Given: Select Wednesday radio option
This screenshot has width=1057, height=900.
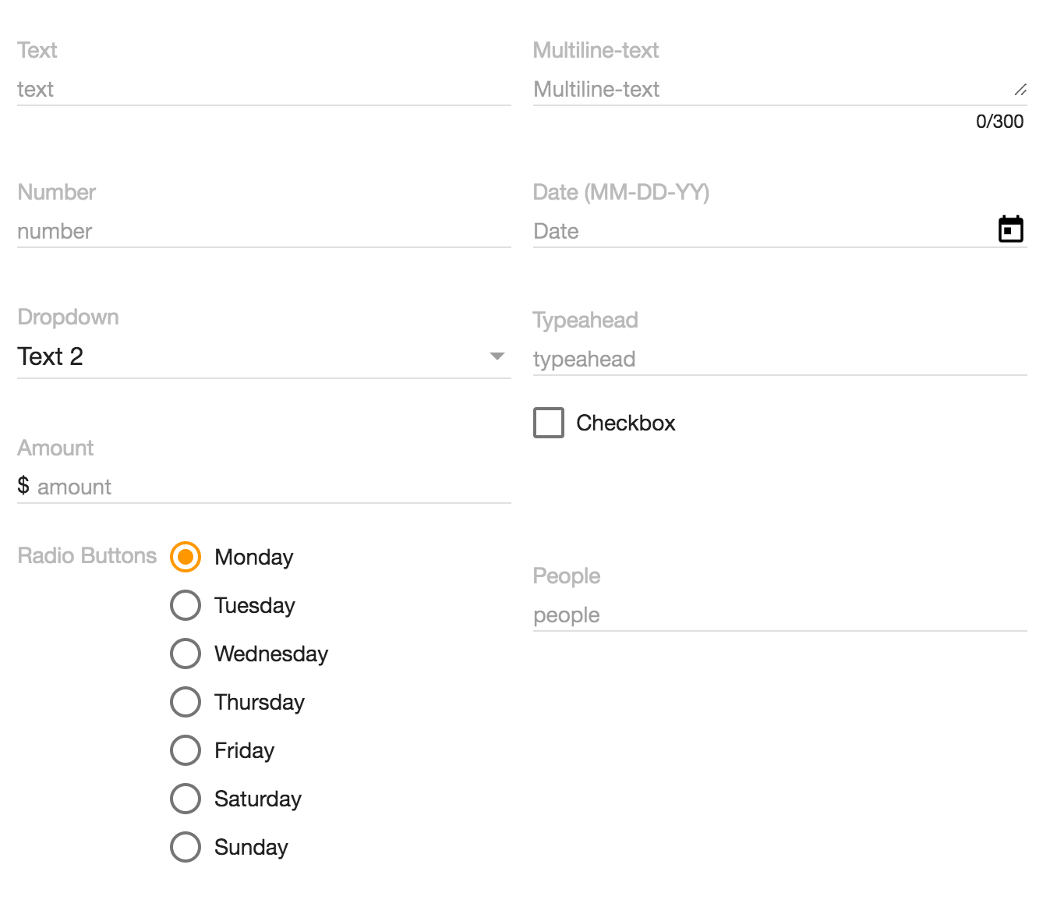Looking at the screenshot, I should [x=185, y=653].
